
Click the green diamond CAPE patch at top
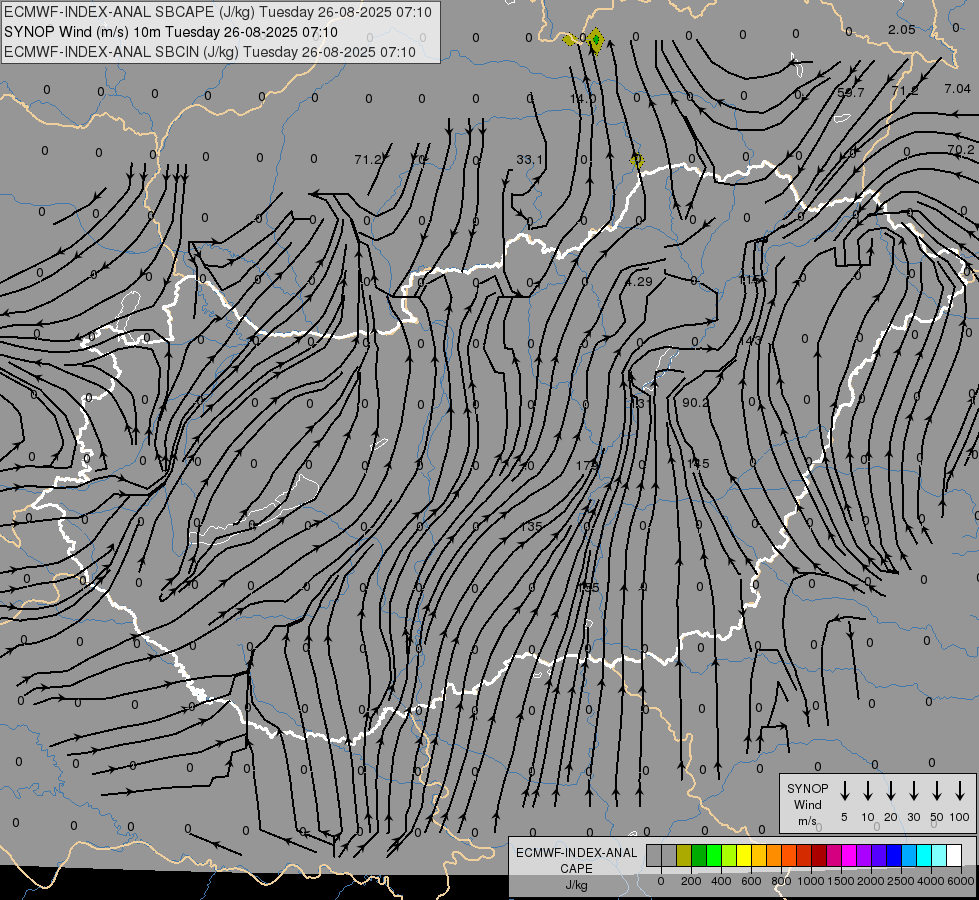[596, 41]
